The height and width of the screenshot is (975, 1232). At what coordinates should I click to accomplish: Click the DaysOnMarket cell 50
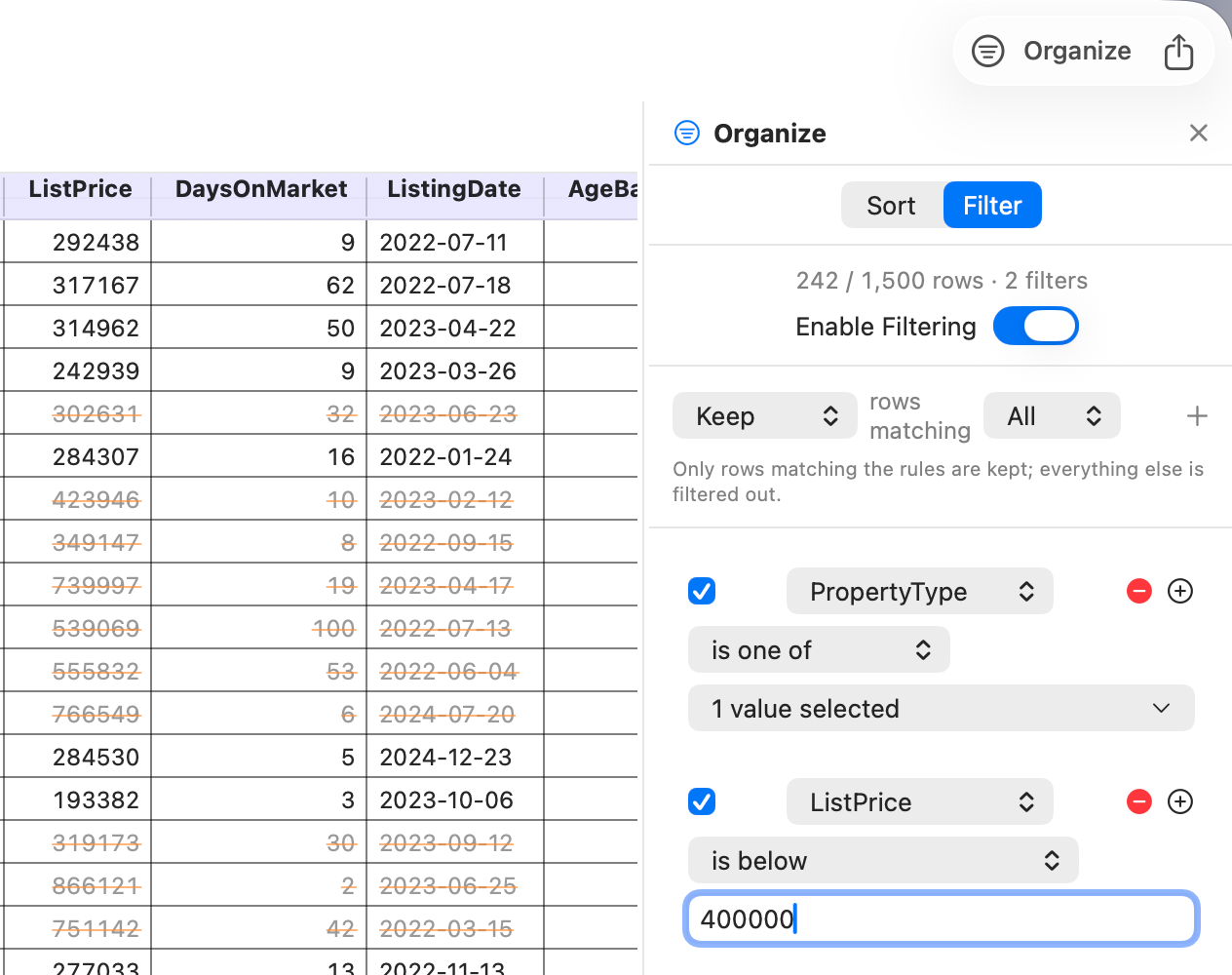point(259,328)
